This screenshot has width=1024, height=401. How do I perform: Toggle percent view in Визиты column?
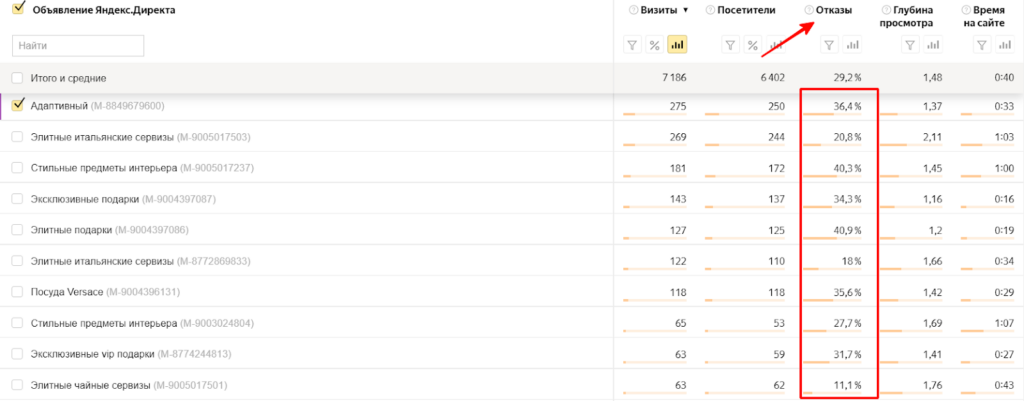[x=654, y=45]
